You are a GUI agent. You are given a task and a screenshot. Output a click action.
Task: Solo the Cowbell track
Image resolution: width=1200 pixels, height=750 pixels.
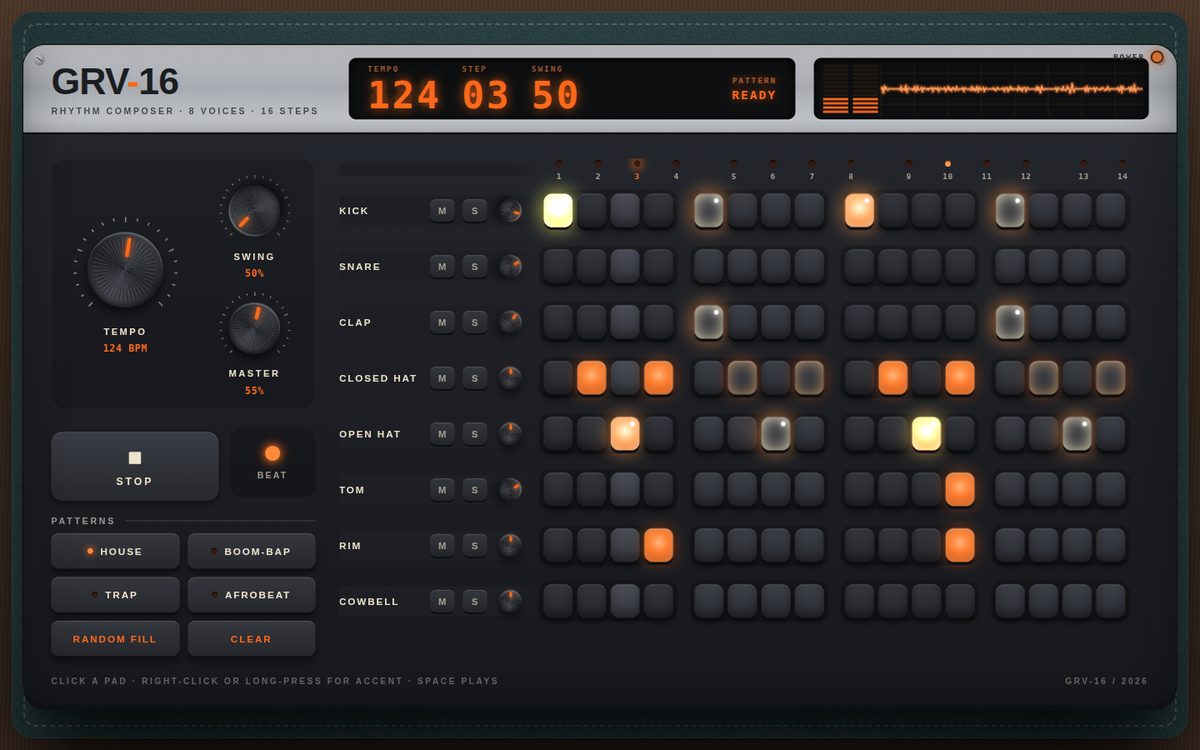(475, 601)
